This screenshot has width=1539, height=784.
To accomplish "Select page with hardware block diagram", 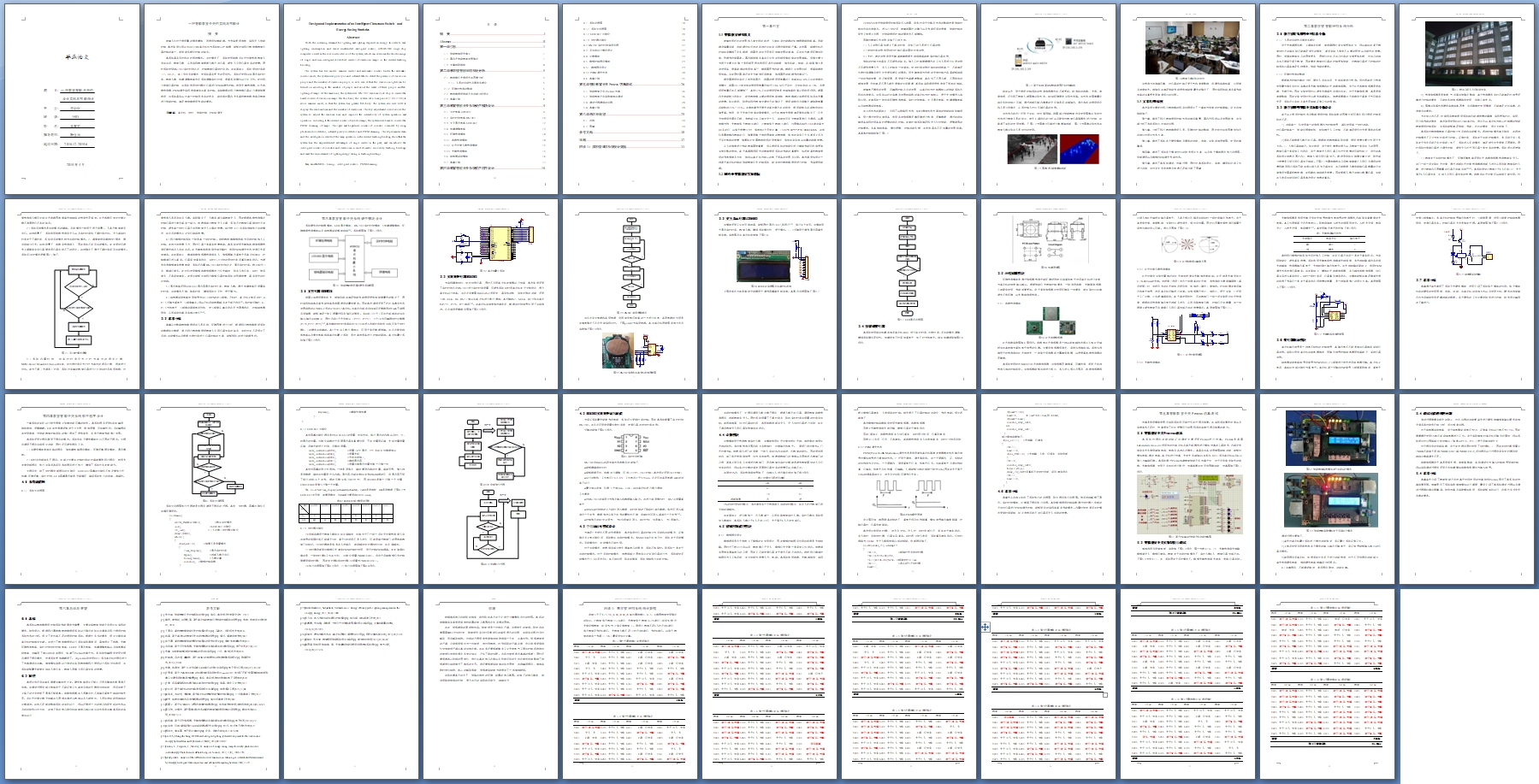I will tap(350, 293).
